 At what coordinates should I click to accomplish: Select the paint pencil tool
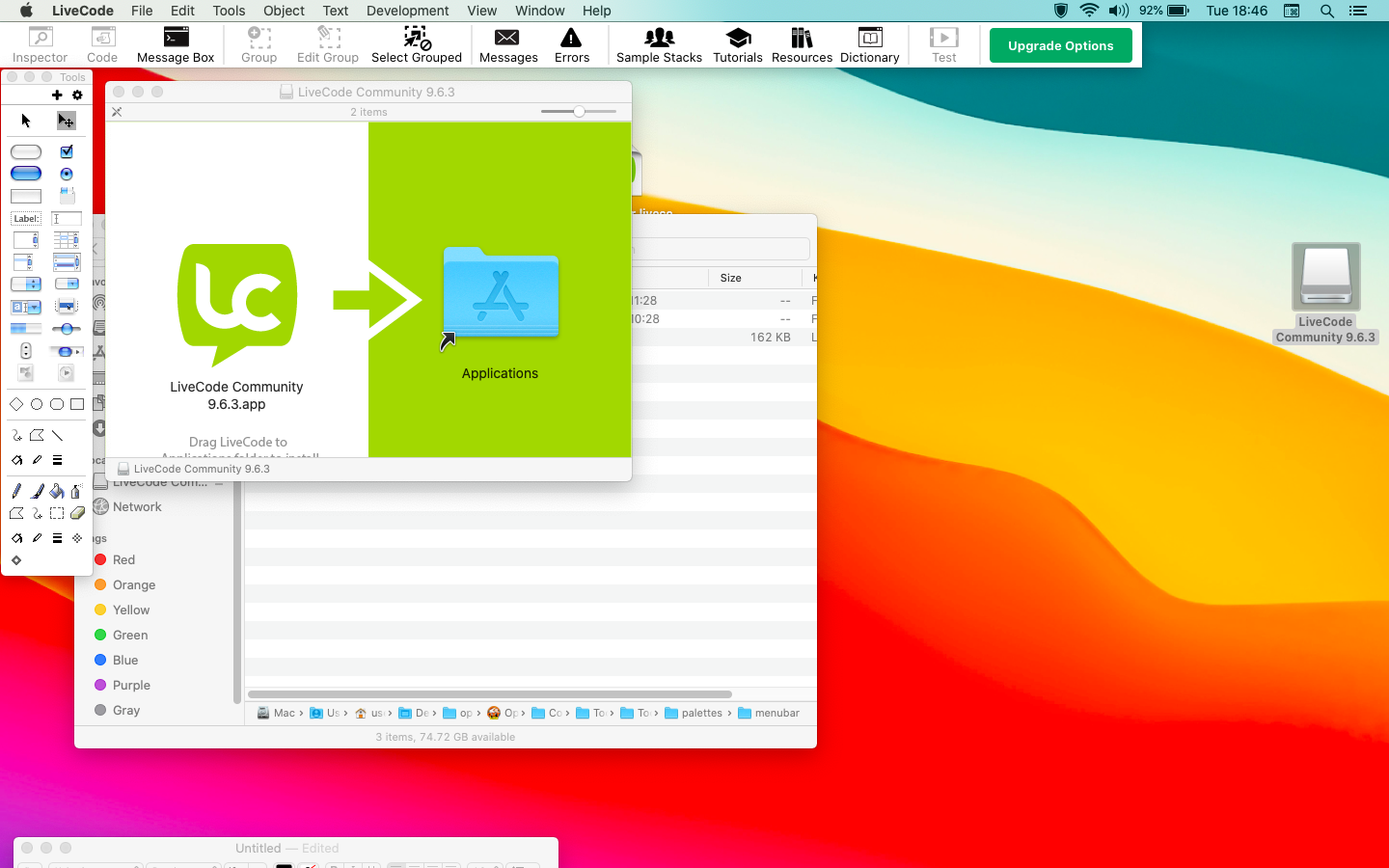pos(16,491)
